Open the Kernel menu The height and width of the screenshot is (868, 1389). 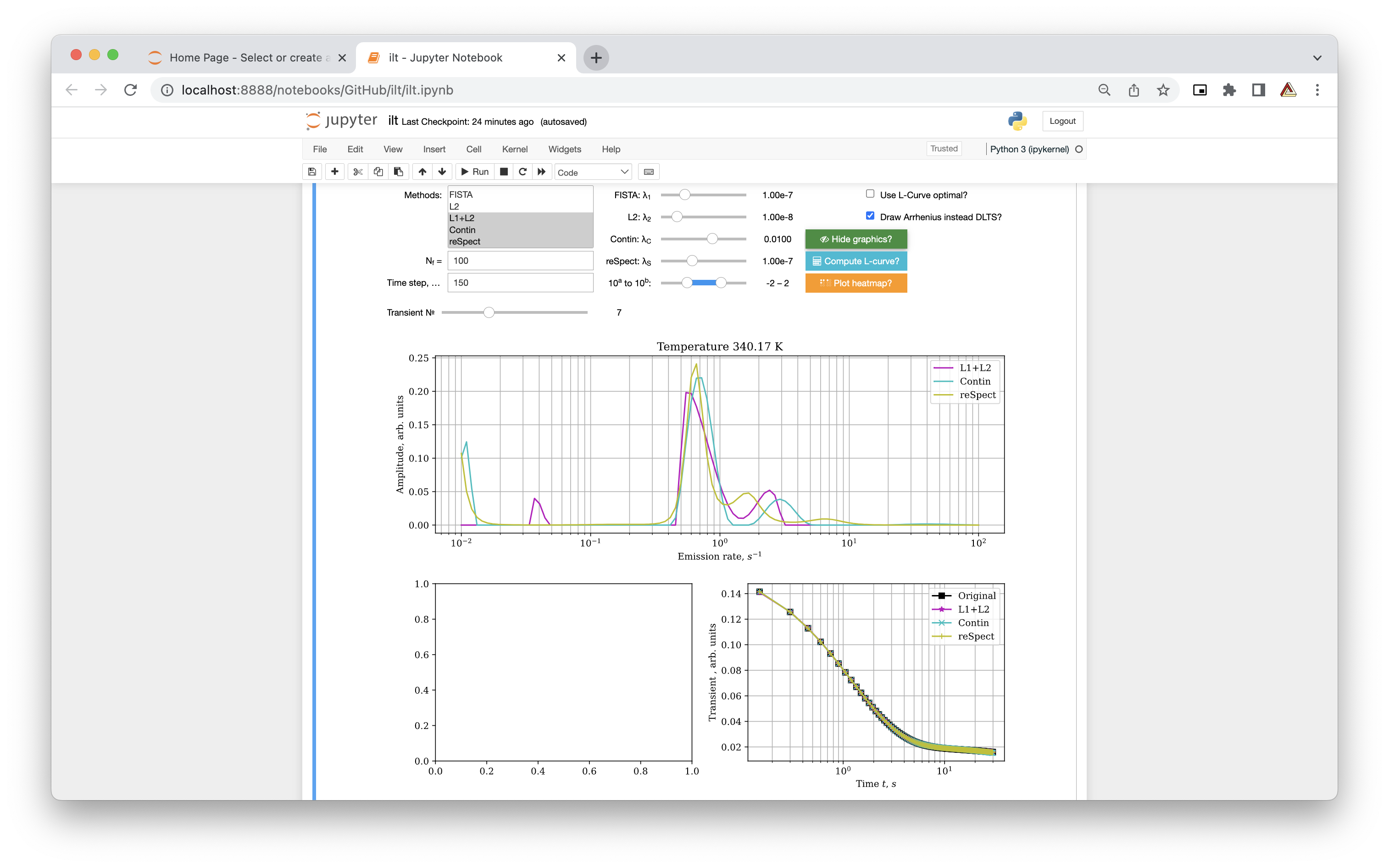[x=514, y=149]
